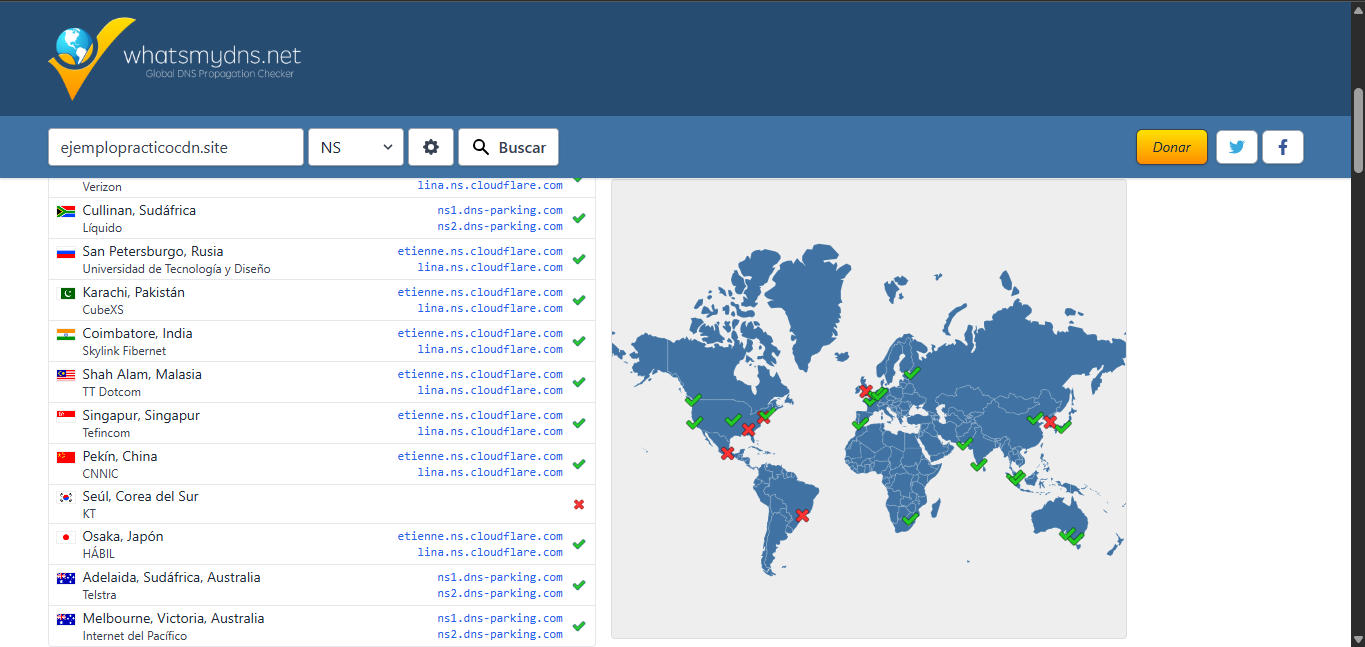Click the page vertical scrollbar thumb
The width and height of the screenshot is (1365, 647).
(x=1358, y=130)
